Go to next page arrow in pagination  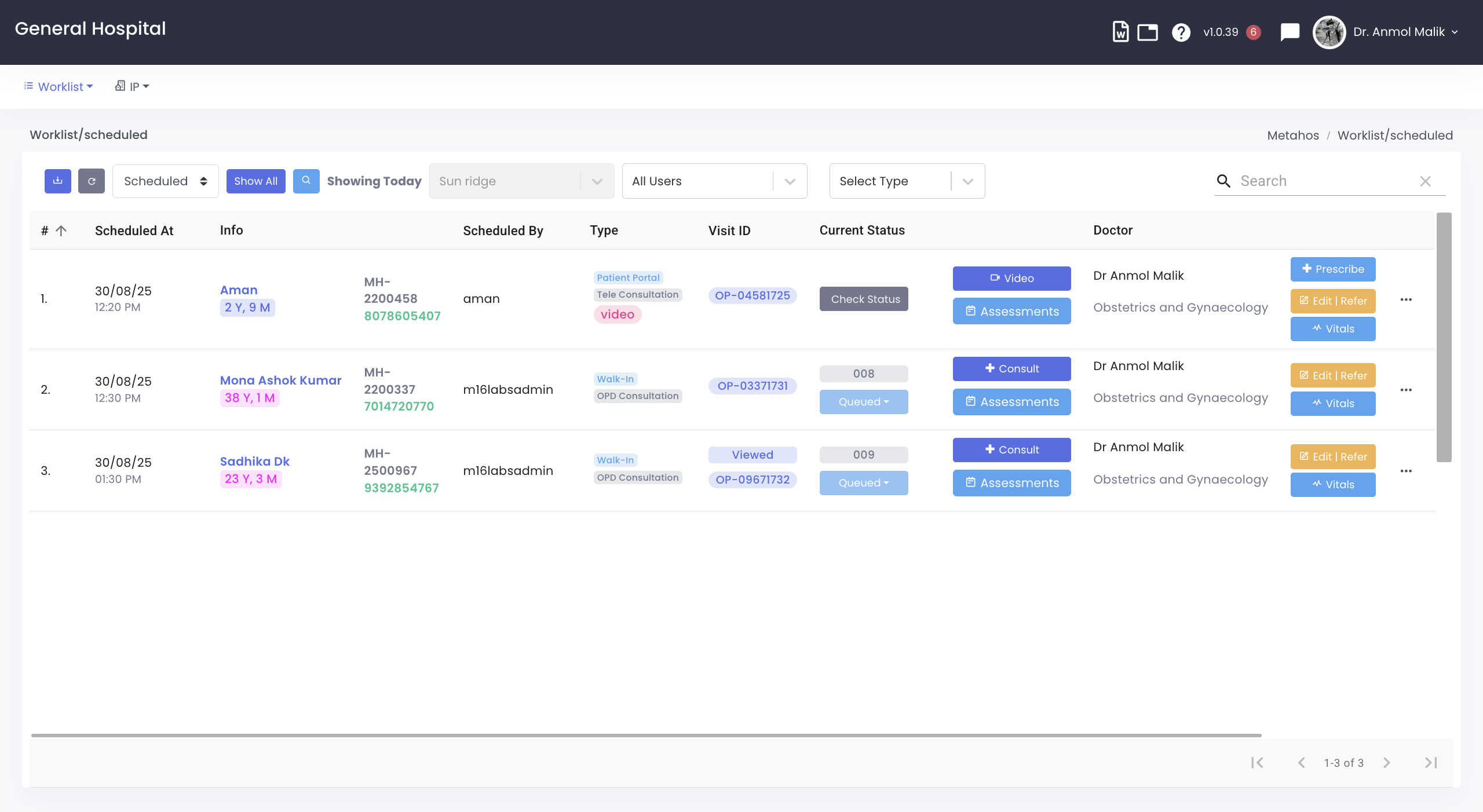pos(1387,763)
